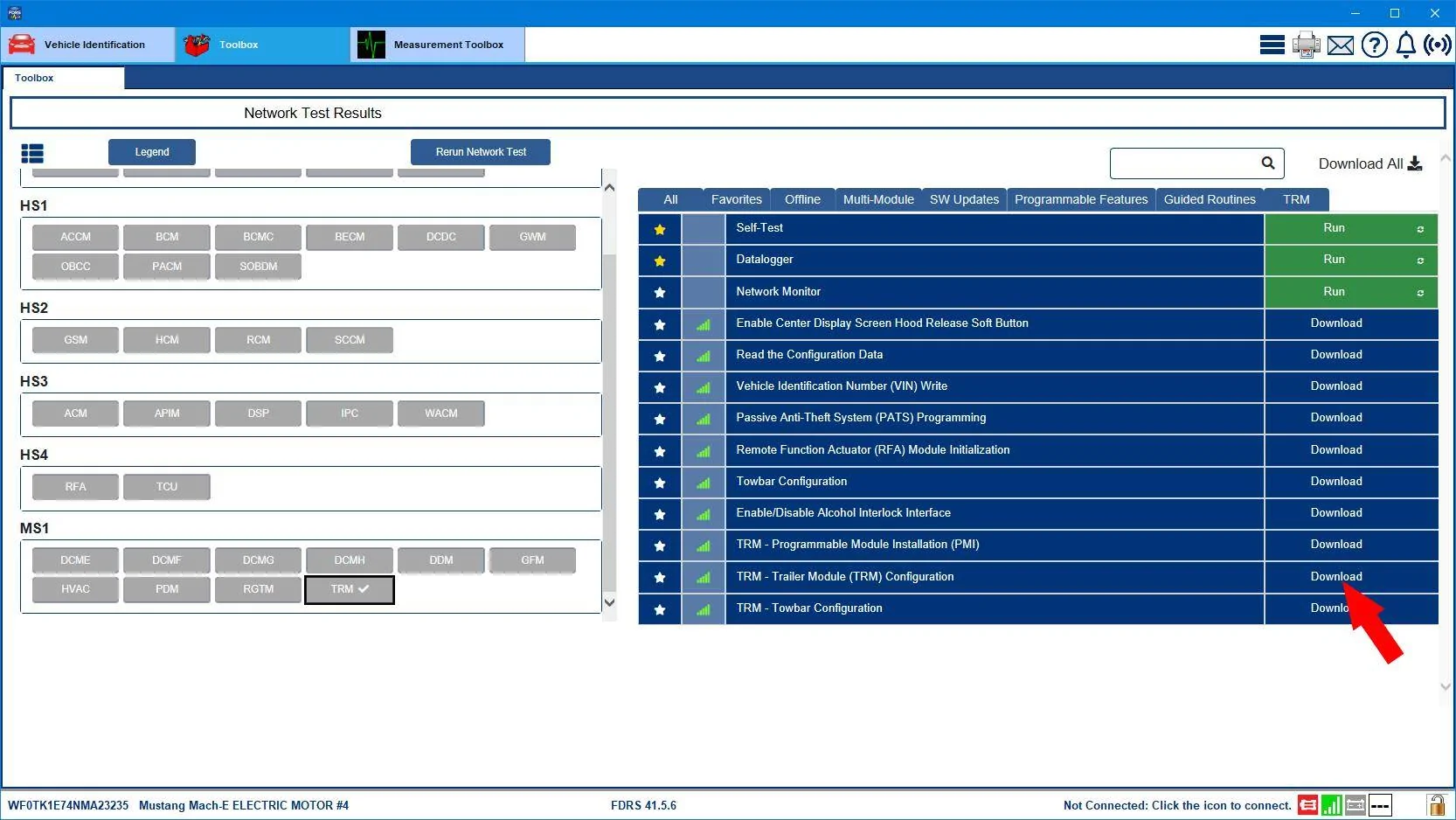Select the TRM module button
Viewport: 1456px width, 820px height.
(x=350, y=589)
